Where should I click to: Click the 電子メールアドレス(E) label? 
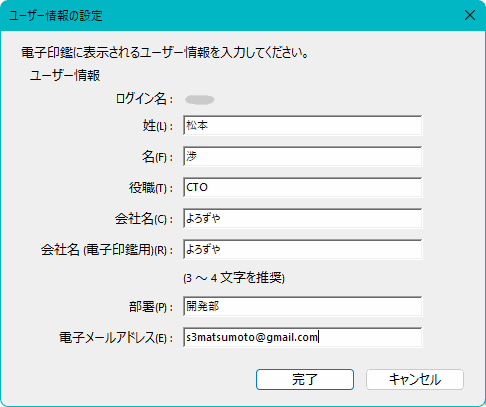point(116,338)
